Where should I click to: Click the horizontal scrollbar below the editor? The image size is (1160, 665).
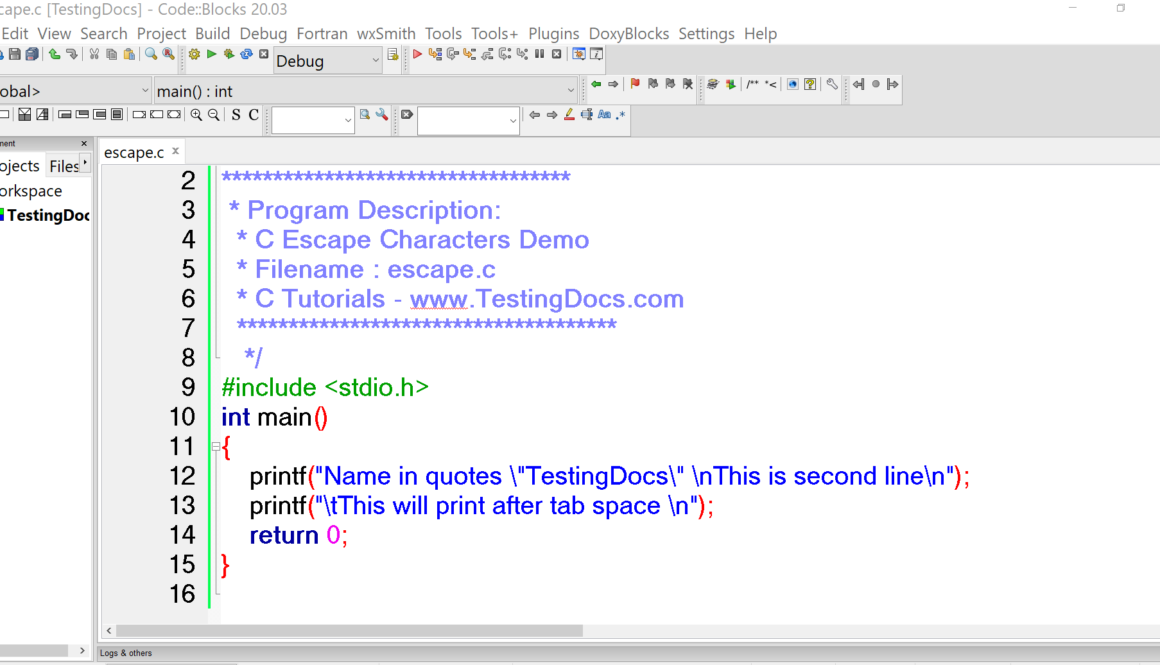pyautogui.click(x=350, y=631)
